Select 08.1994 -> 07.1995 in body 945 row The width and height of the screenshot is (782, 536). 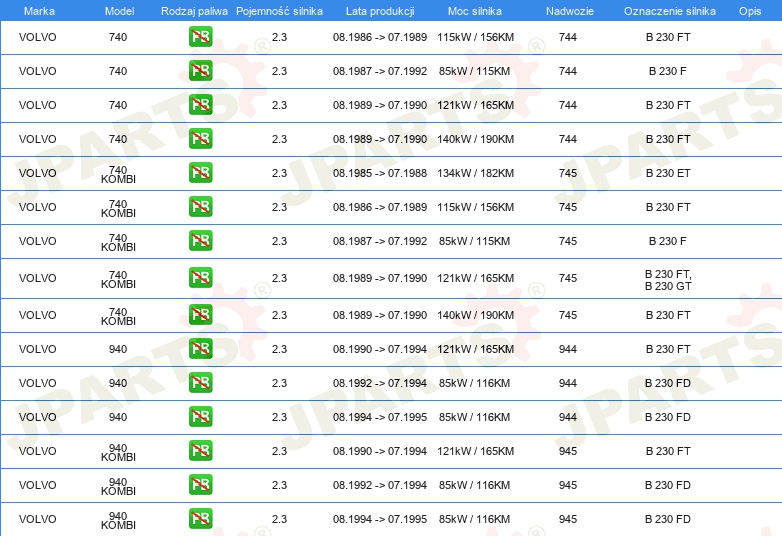[380, 519]
